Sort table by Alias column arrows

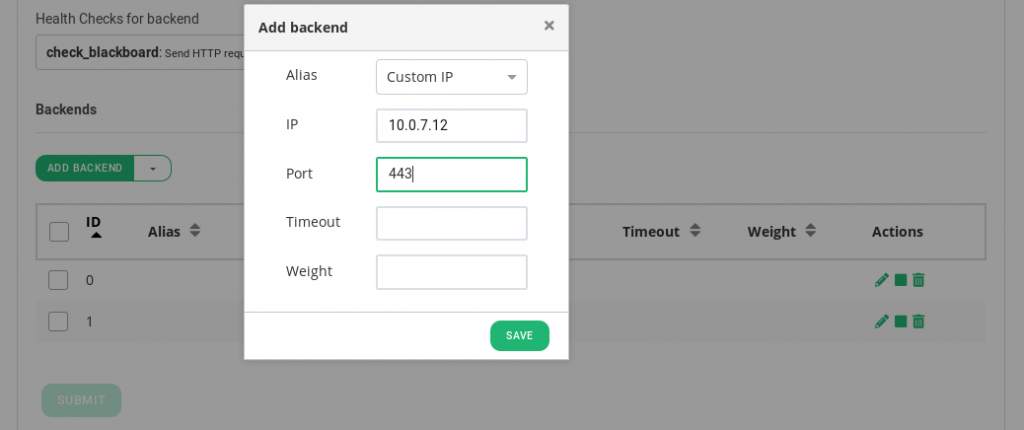[195, 231]
